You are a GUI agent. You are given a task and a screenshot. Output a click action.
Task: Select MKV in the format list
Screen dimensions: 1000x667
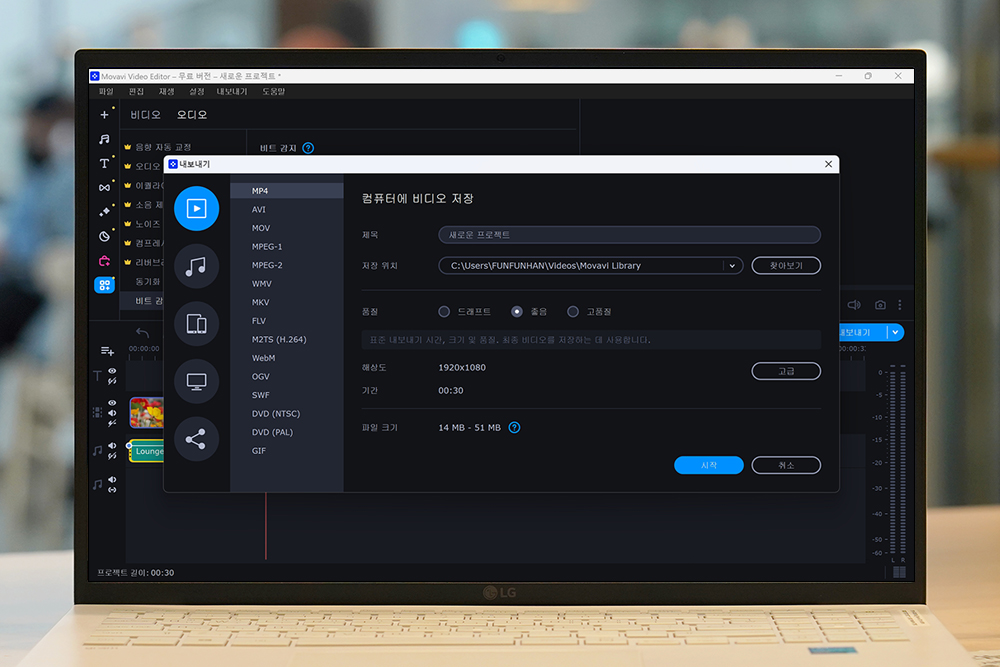286,302
